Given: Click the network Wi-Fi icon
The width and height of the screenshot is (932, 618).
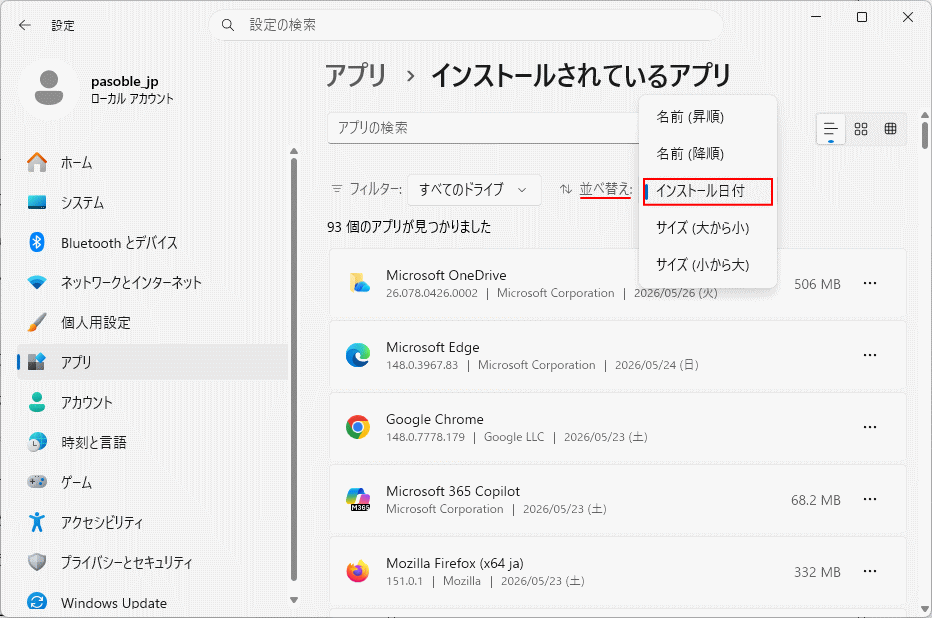Looking at the screenshot, I should click(37, 282).
